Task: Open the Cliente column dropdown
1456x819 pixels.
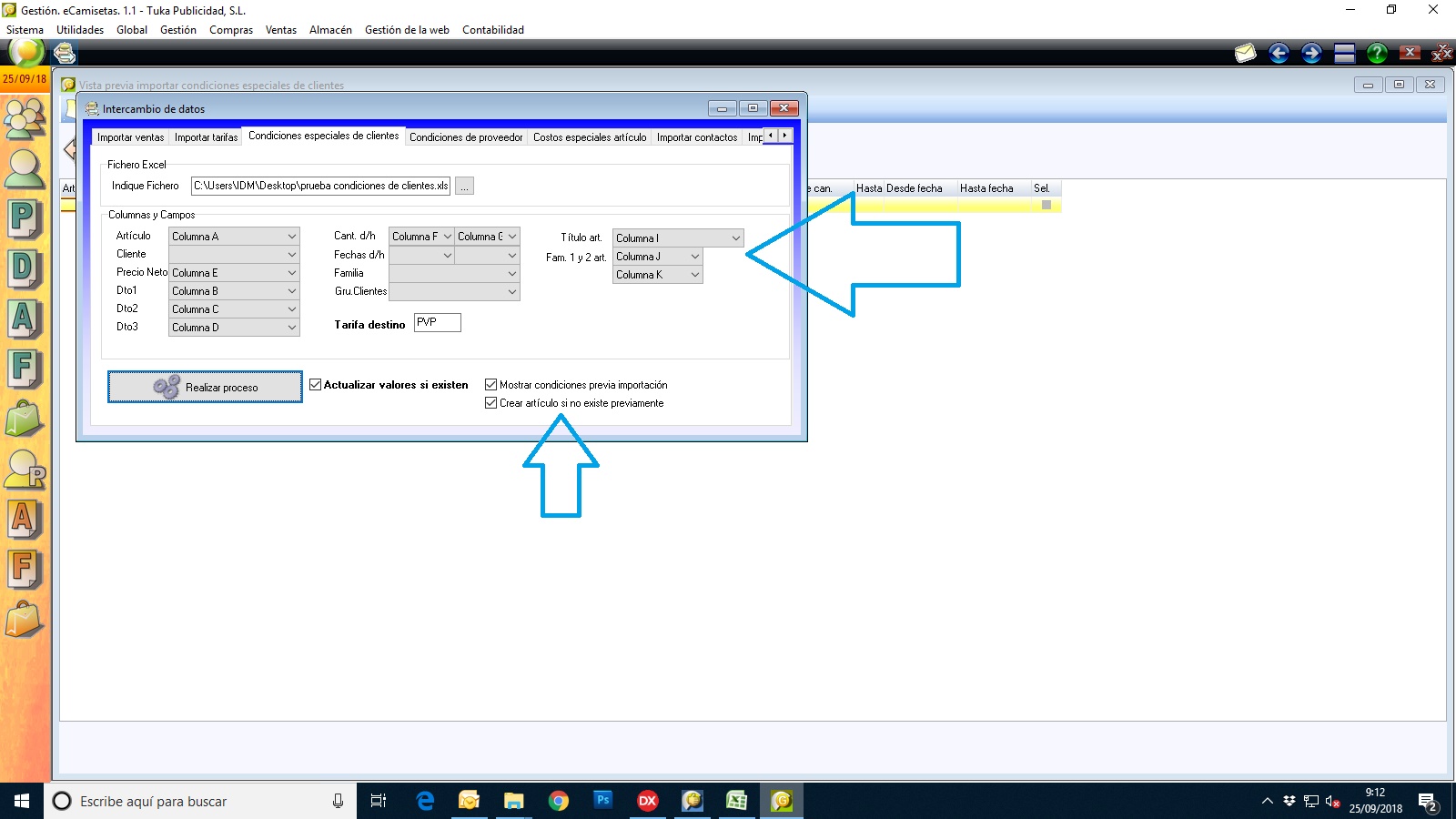Action: click(x=234, y=255)
